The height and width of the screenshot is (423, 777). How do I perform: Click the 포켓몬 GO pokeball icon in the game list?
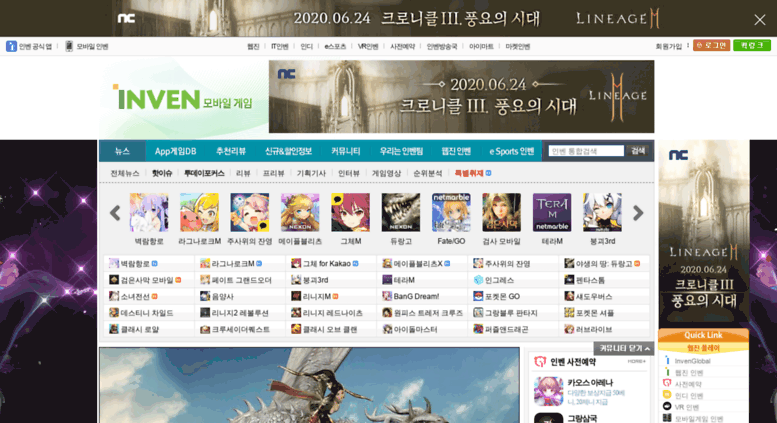tap(478, 296)
